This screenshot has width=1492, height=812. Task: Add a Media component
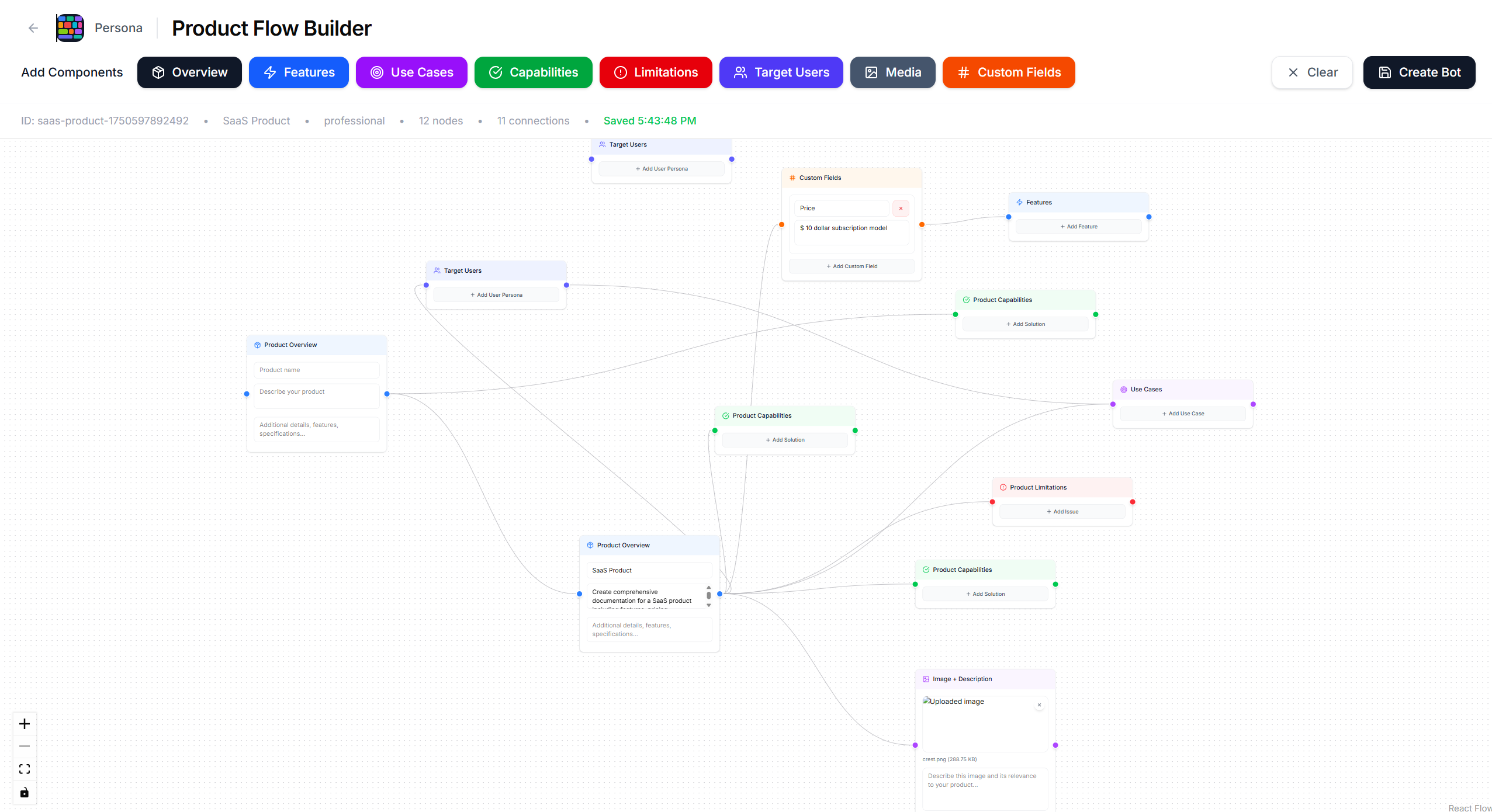892,72
